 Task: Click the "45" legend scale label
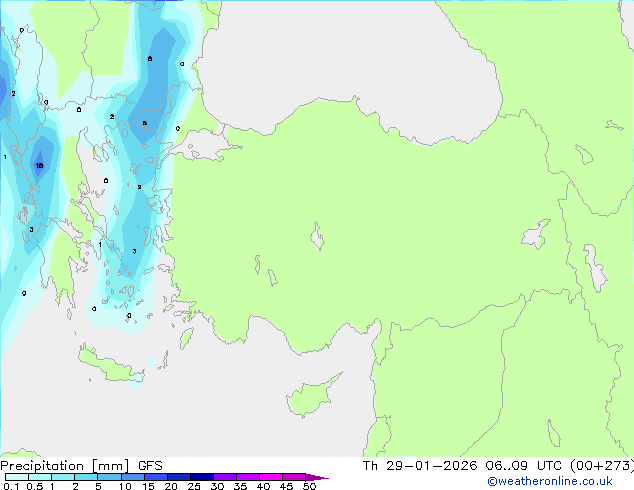tap(286, 486)
